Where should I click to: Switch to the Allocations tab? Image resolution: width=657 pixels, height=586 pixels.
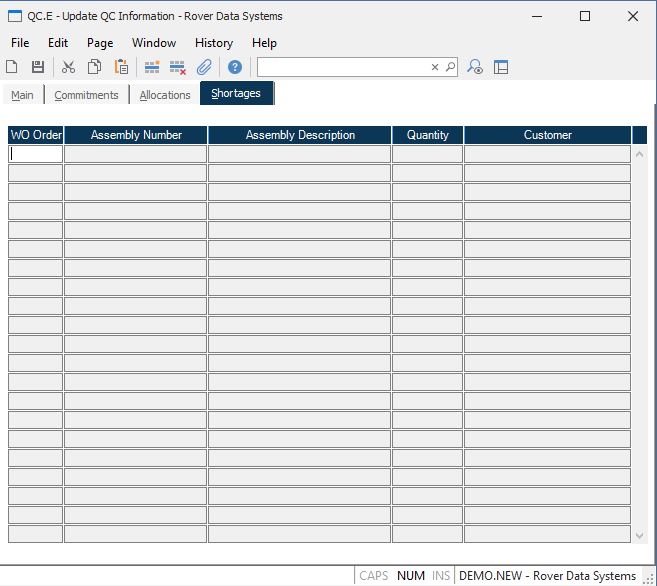click(165, 95)
